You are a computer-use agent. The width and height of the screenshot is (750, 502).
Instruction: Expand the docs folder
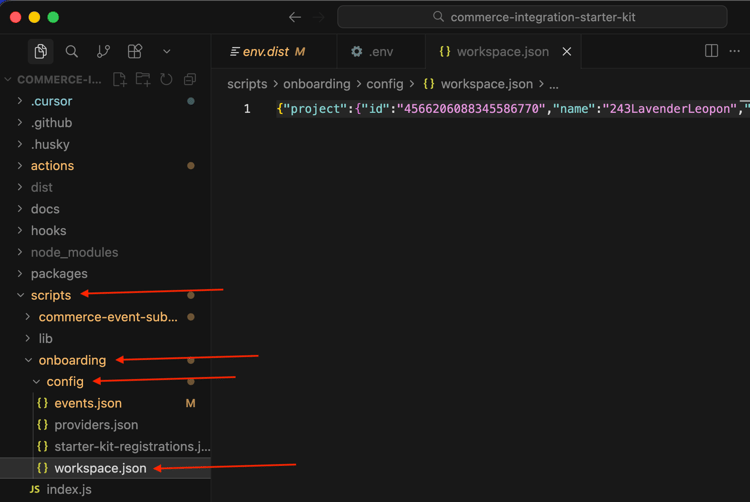[105, 209]
